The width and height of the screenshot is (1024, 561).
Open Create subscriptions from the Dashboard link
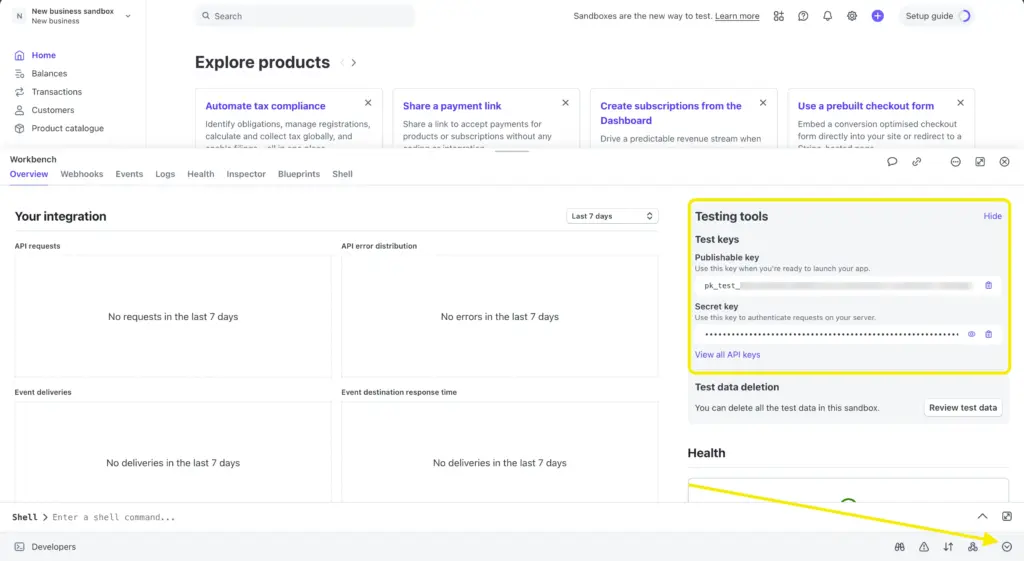click(x=671, y=113)
